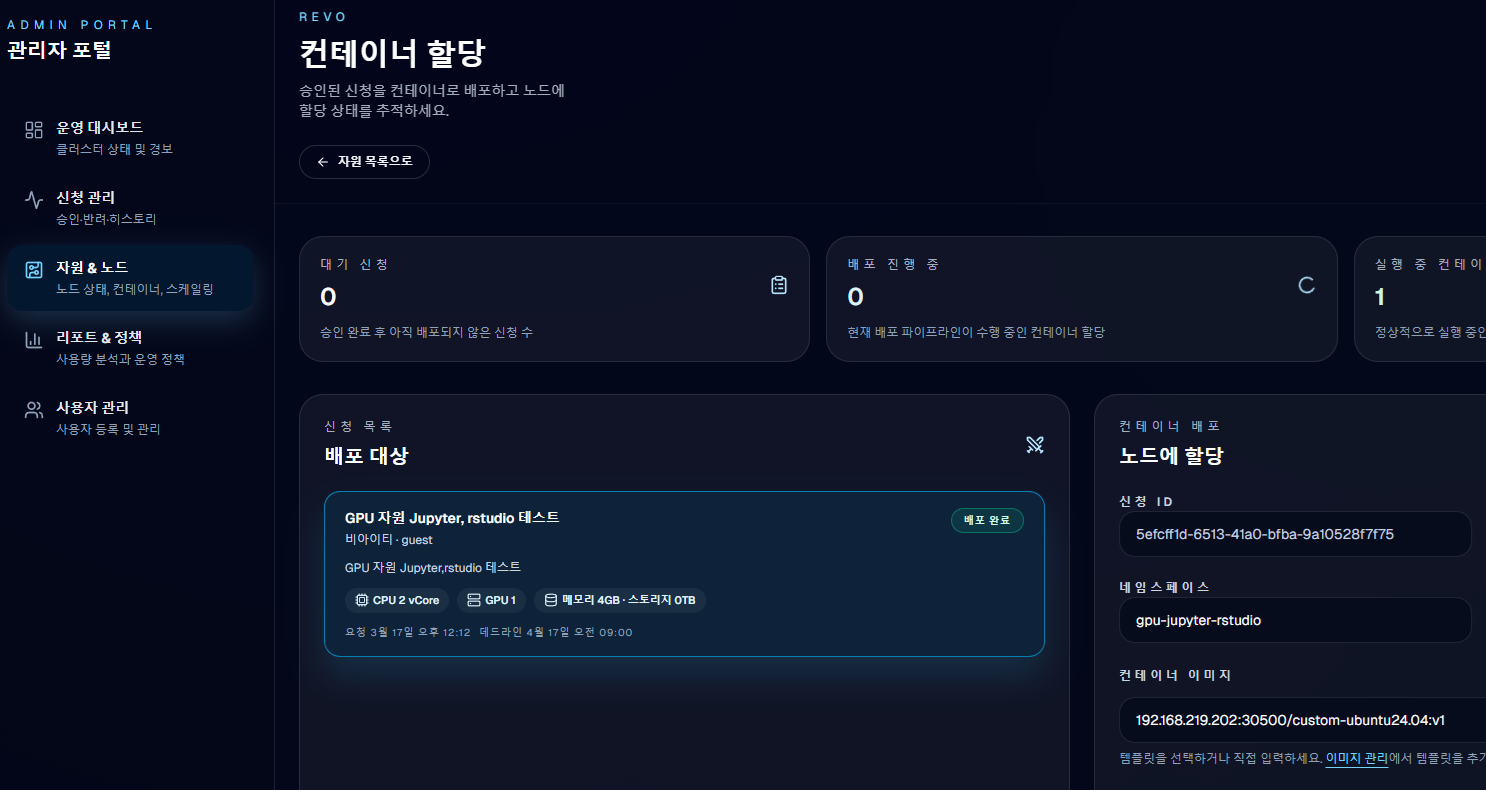The image size is (1486, 790).
Task: Click the spinner icon on the 배포 진행 중 card
Action: [x=1306, y=285]
